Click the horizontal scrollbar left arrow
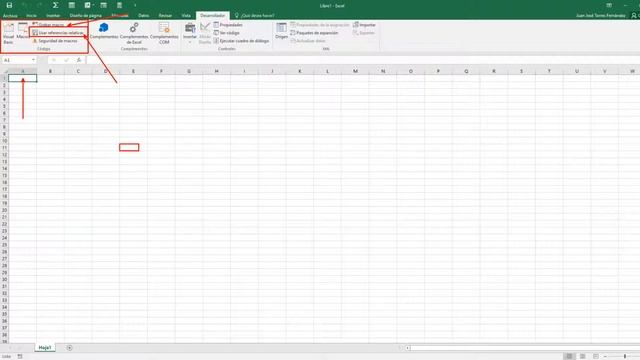 pyautogui.click(x=407, y=348)
